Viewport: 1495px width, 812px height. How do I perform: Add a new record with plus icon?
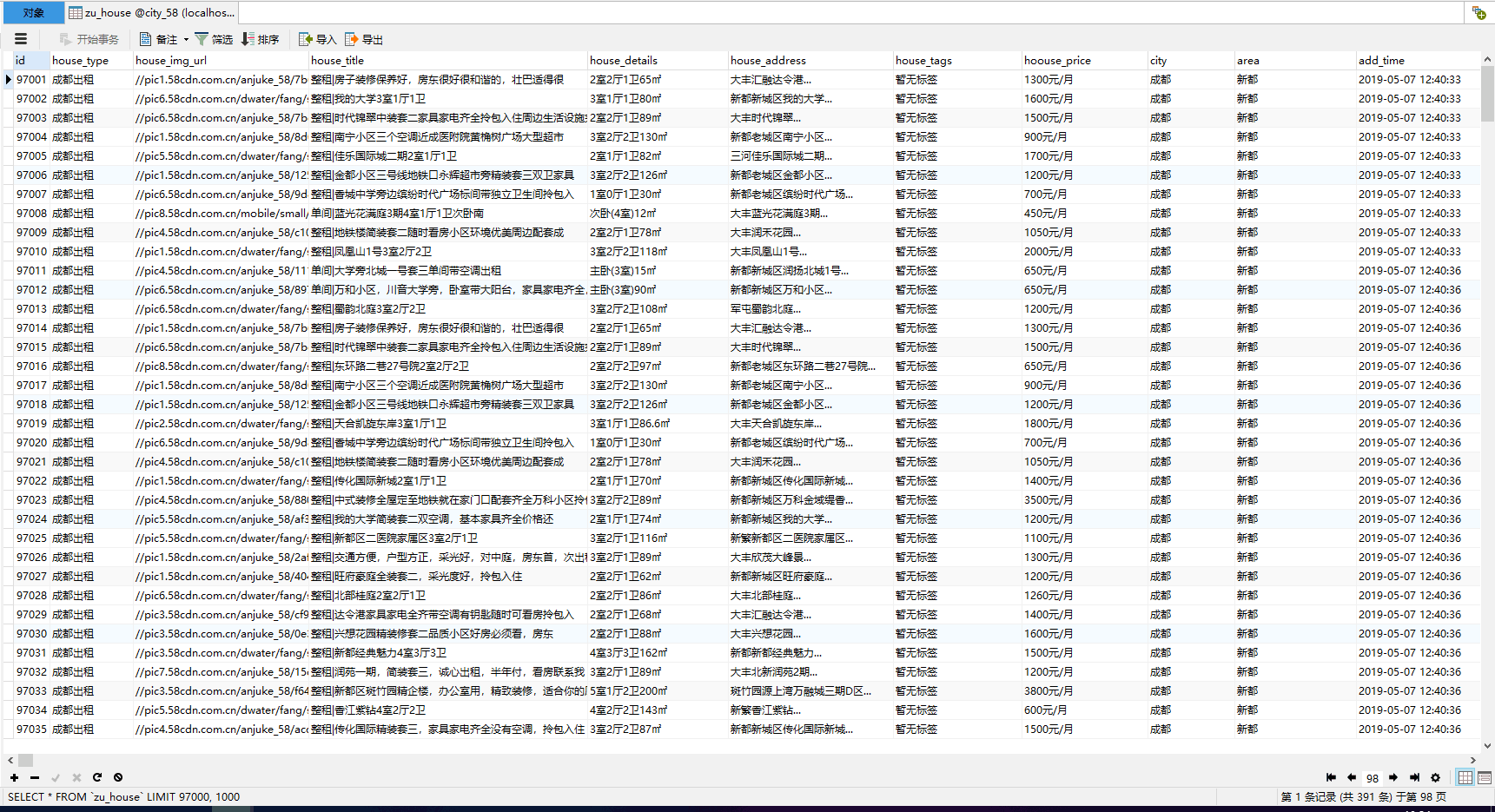click(x=14, y=777)
